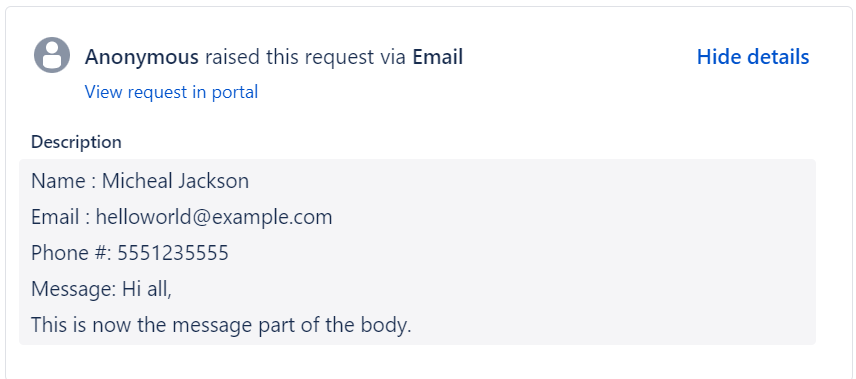Click the Description field heading
Image resolution: width=856 pixels, height=379 pixels.
(76, 142)
